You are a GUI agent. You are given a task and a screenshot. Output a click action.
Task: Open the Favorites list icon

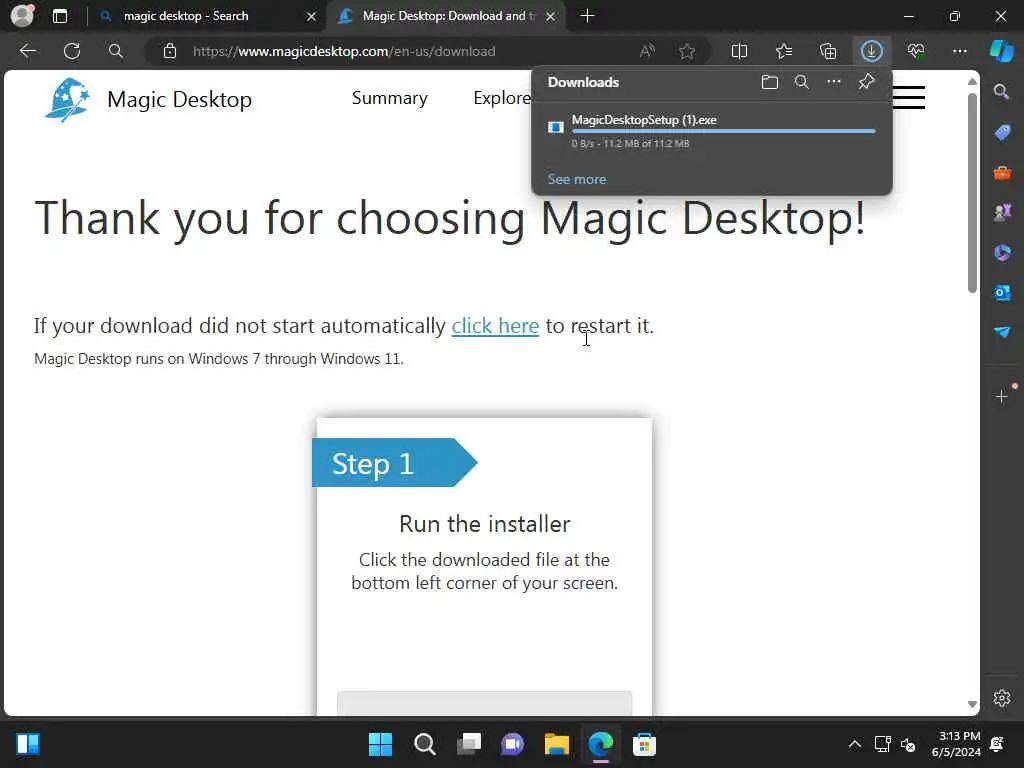tap(784, 51)
